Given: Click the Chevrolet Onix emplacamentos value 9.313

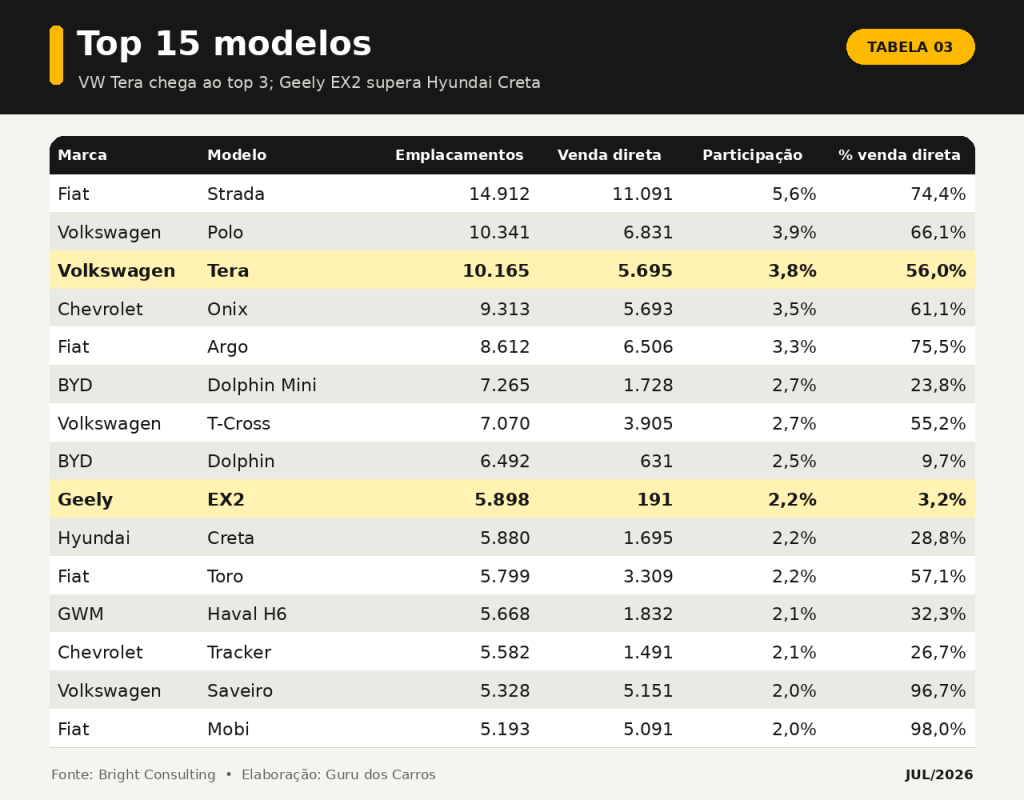Looking at the screenshot, I should [x=505, y=309].
